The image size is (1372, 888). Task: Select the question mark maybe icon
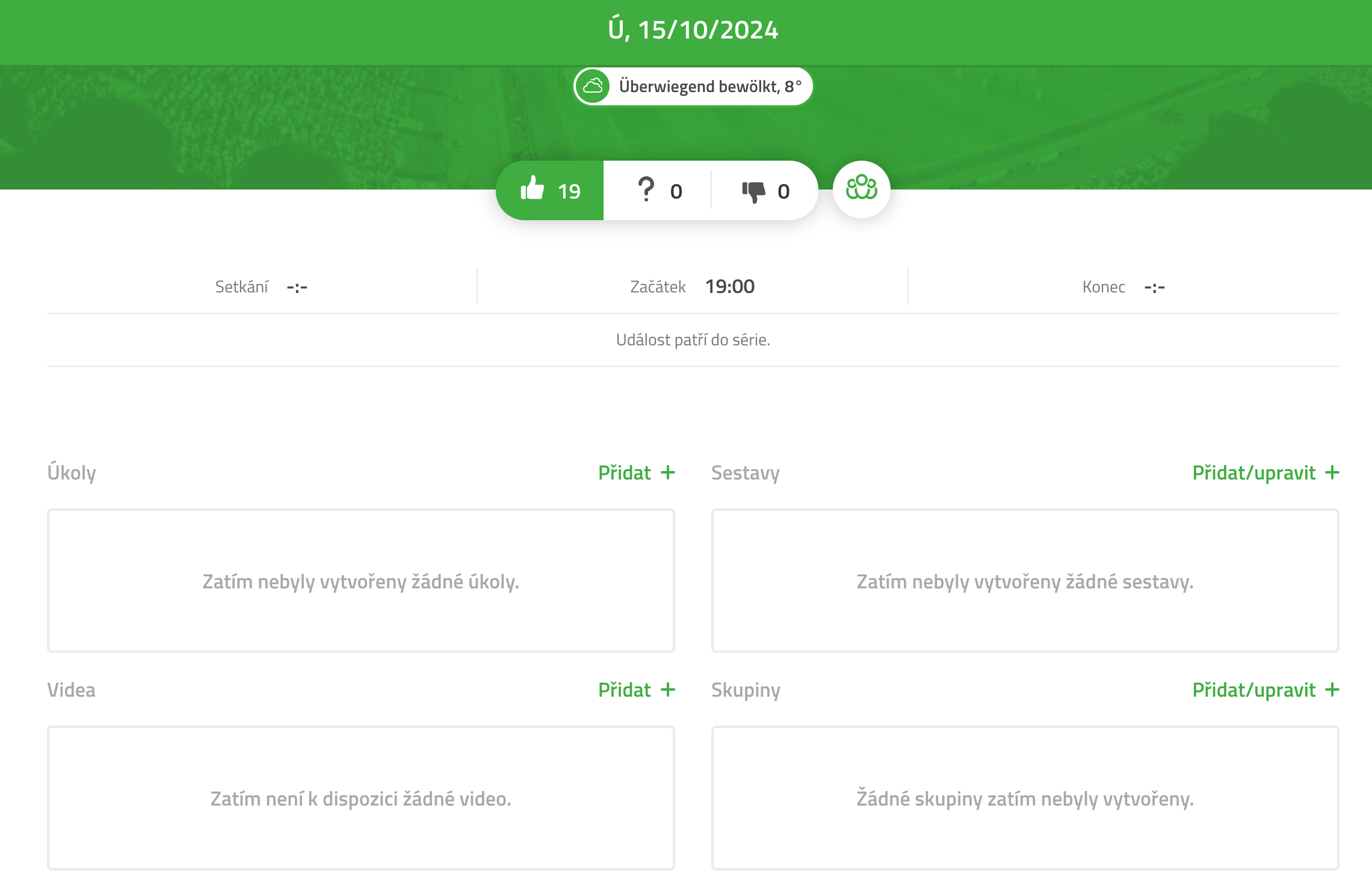coord(646,190)
